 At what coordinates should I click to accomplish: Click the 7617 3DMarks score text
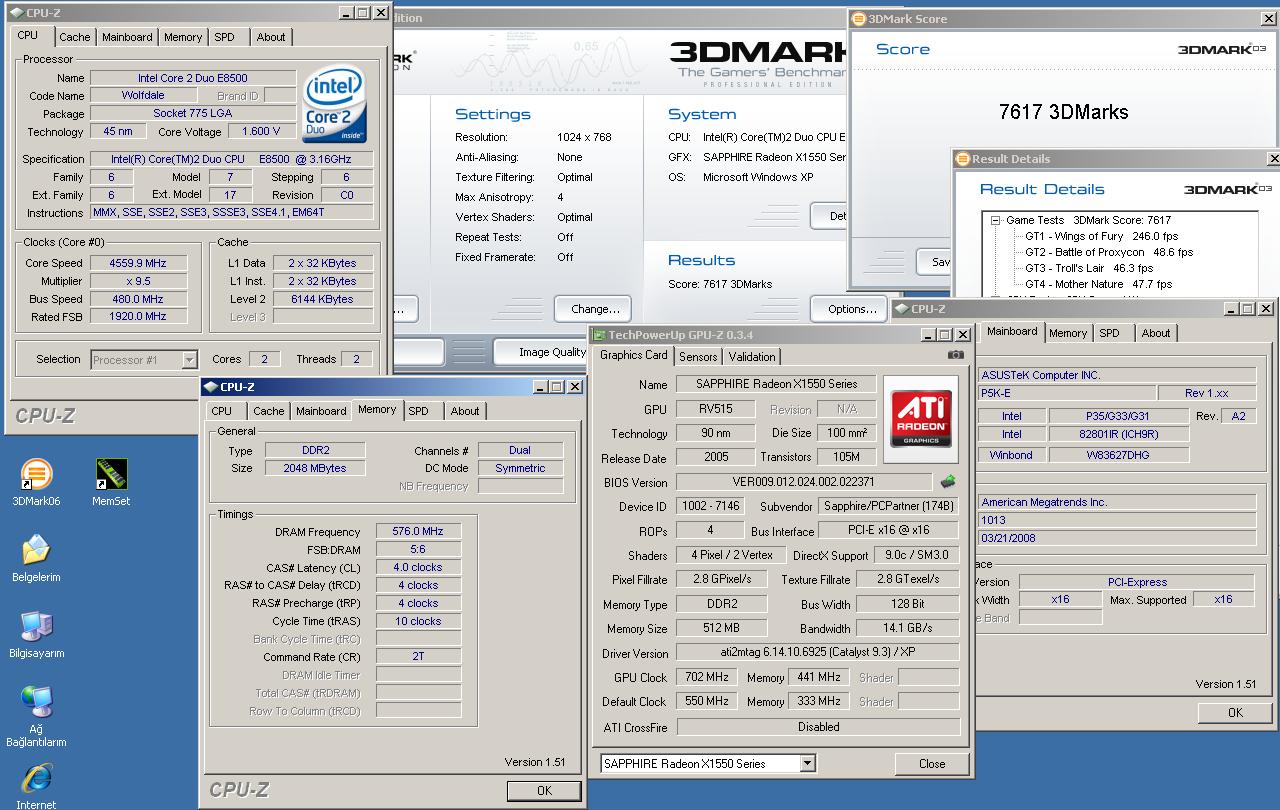point(1063,112)
